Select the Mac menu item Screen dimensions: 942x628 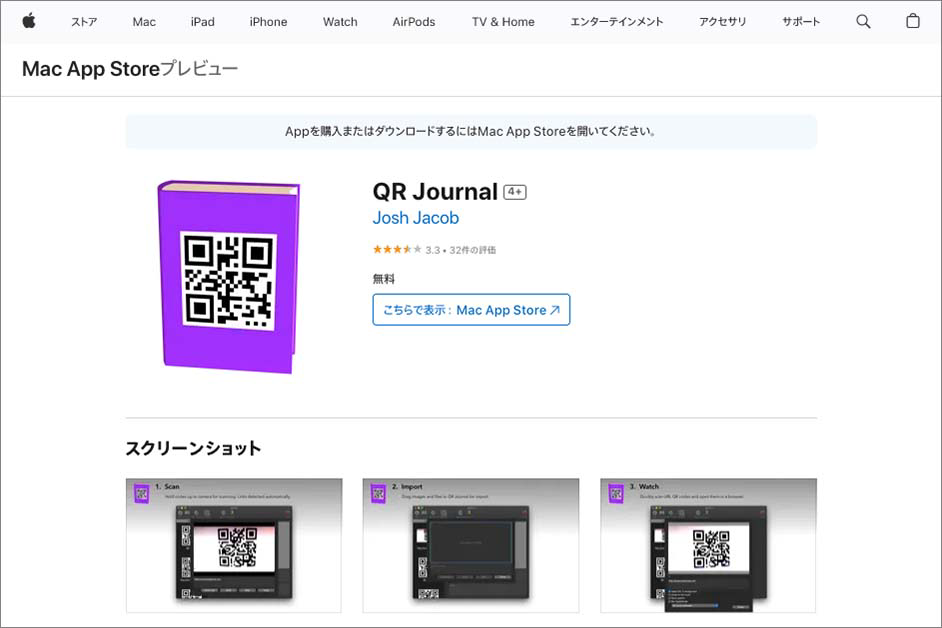[x=143, y=20]
